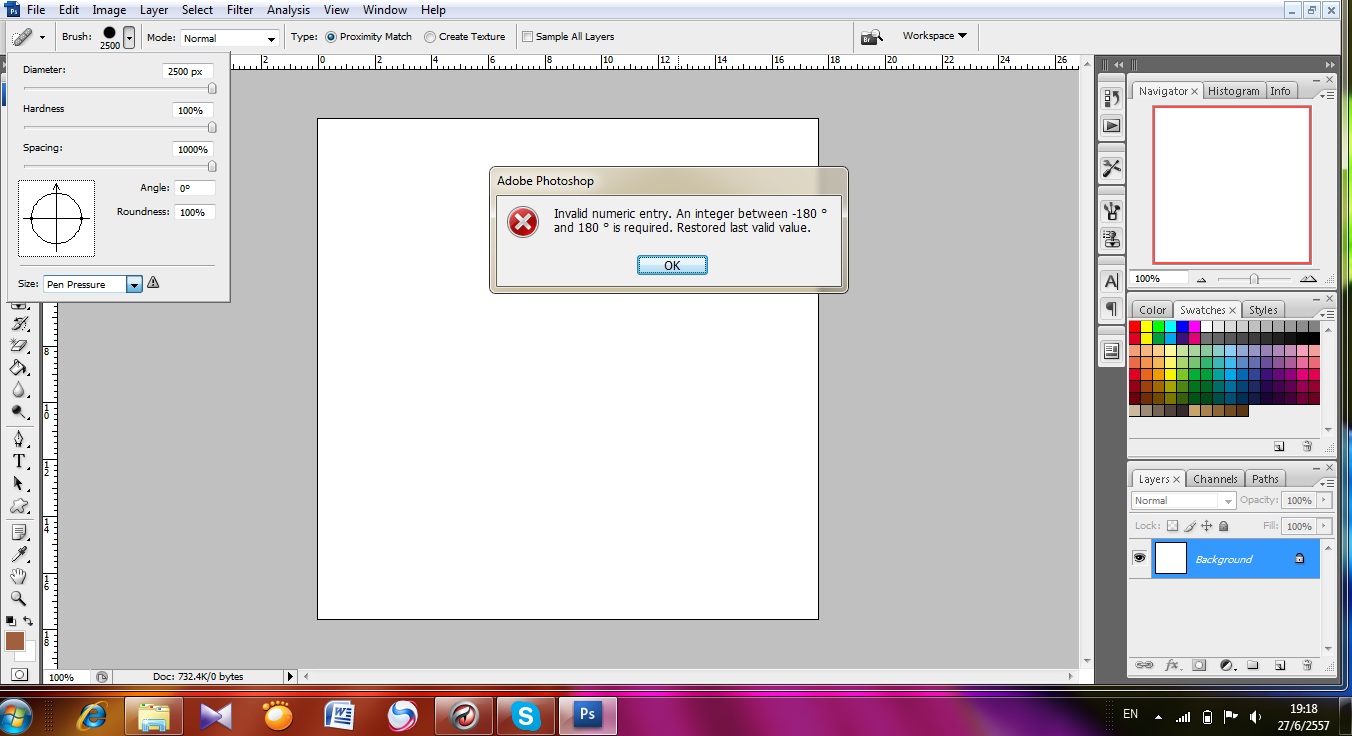Select the Type tool
The width and height of the screenshot is (1352, 736).
[18, 461]
